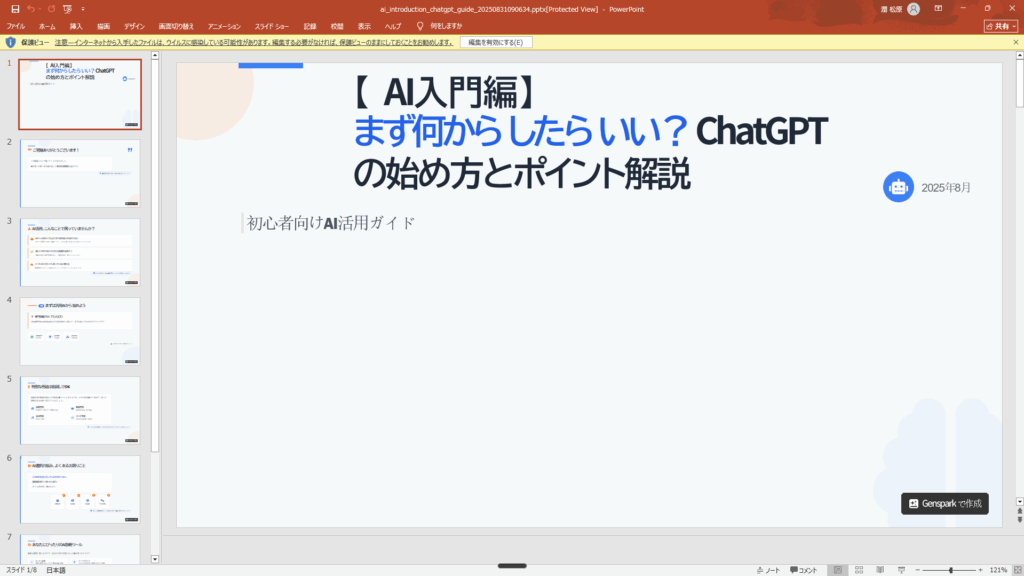
Task: Click the スライド 1/8 status indicator
Action: point(22,570)
